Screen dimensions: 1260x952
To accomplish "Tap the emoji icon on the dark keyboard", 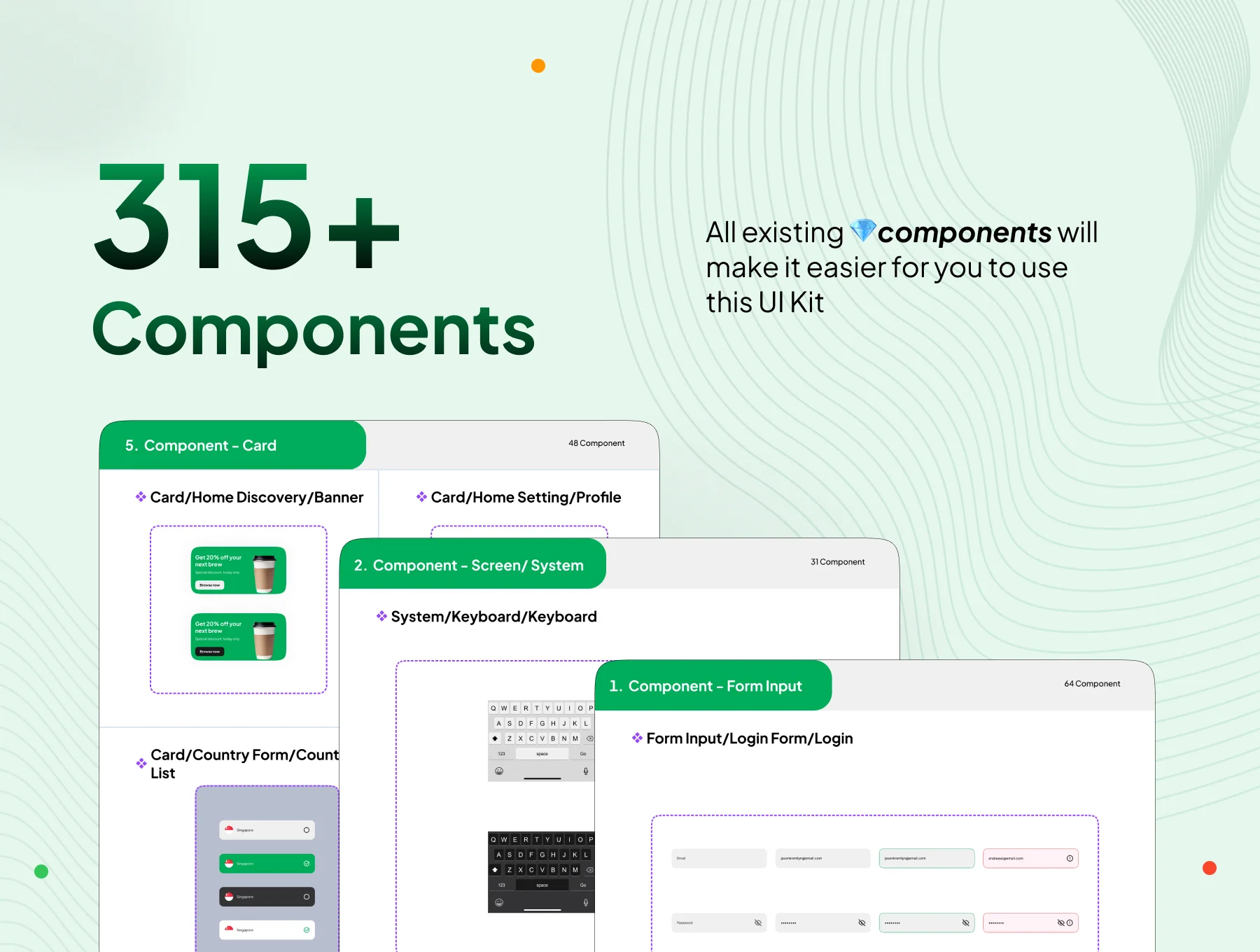I will [x=499, y=903].
